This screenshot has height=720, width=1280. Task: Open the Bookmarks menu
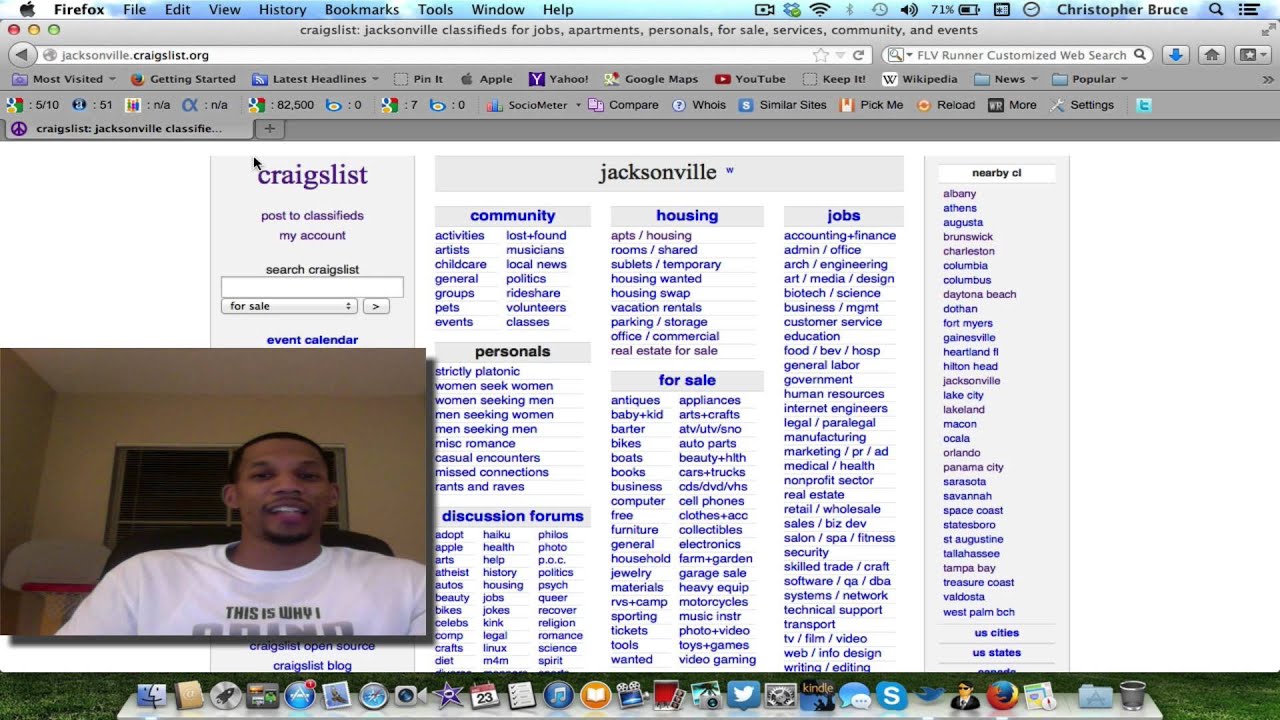click(x=362, y=10)
